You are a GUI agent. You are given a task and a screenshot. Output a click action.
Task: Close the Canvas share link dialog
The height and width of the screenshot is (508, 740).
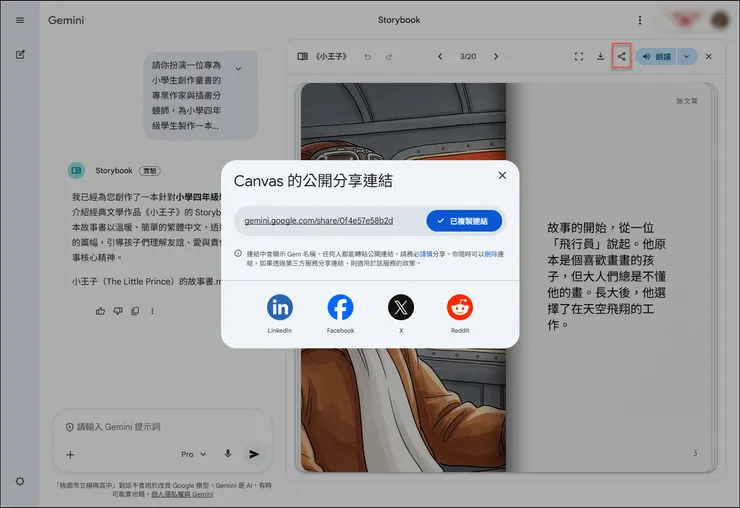coord(502,175)
